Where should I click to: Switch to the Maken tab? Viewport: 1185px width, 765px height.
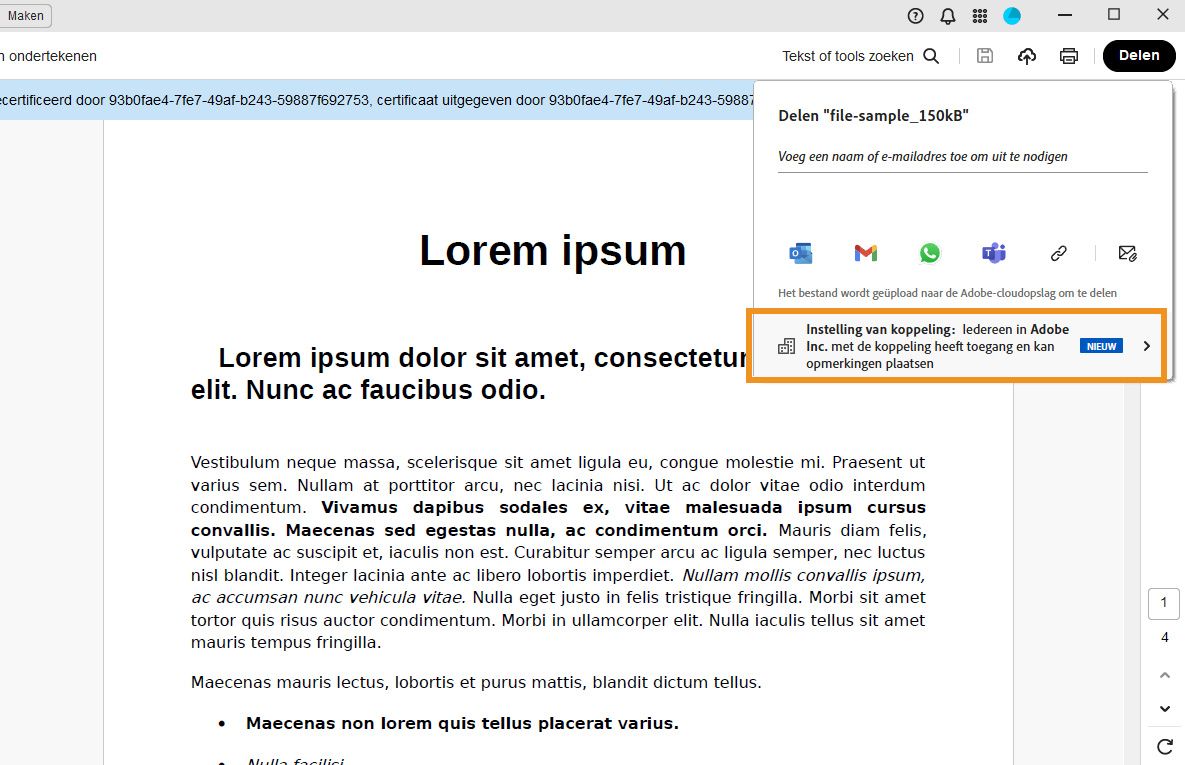[26, 15]
